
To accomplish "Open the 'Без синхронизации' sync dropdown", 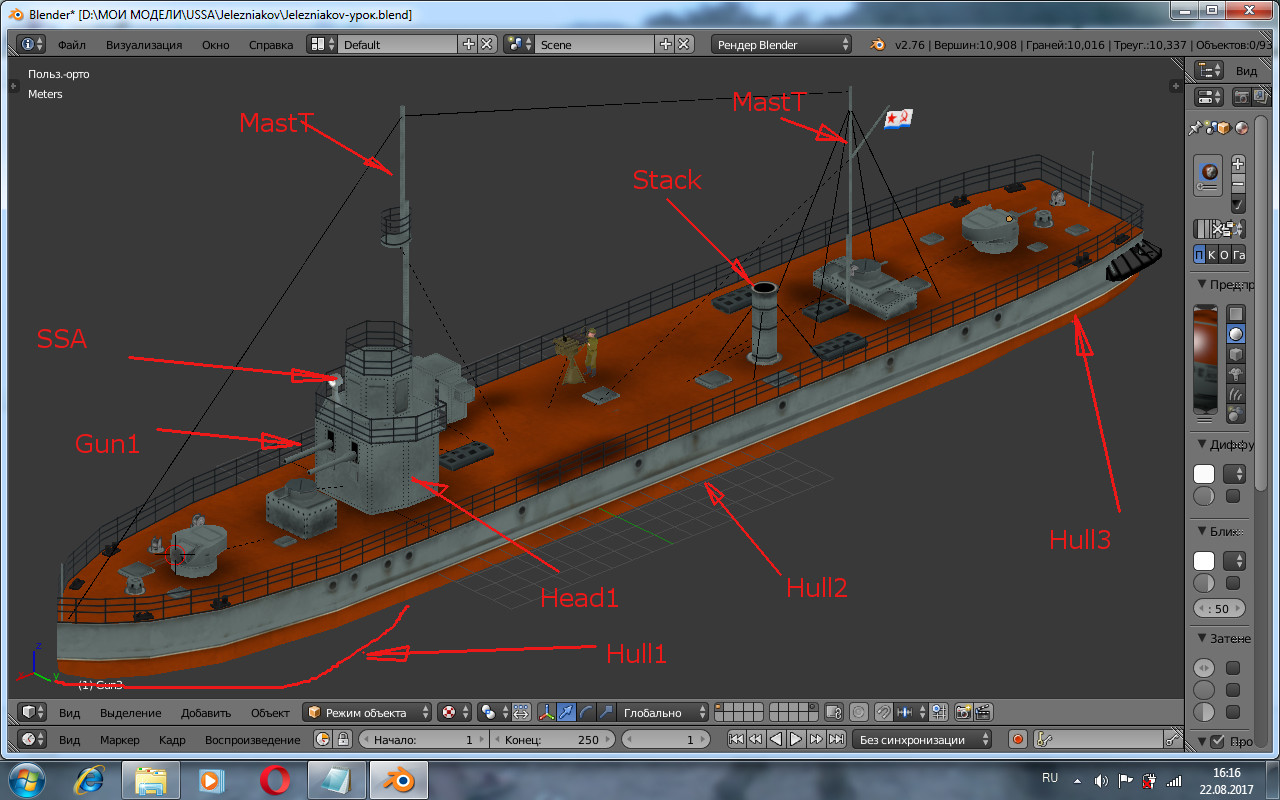I will tap(922, 740).
